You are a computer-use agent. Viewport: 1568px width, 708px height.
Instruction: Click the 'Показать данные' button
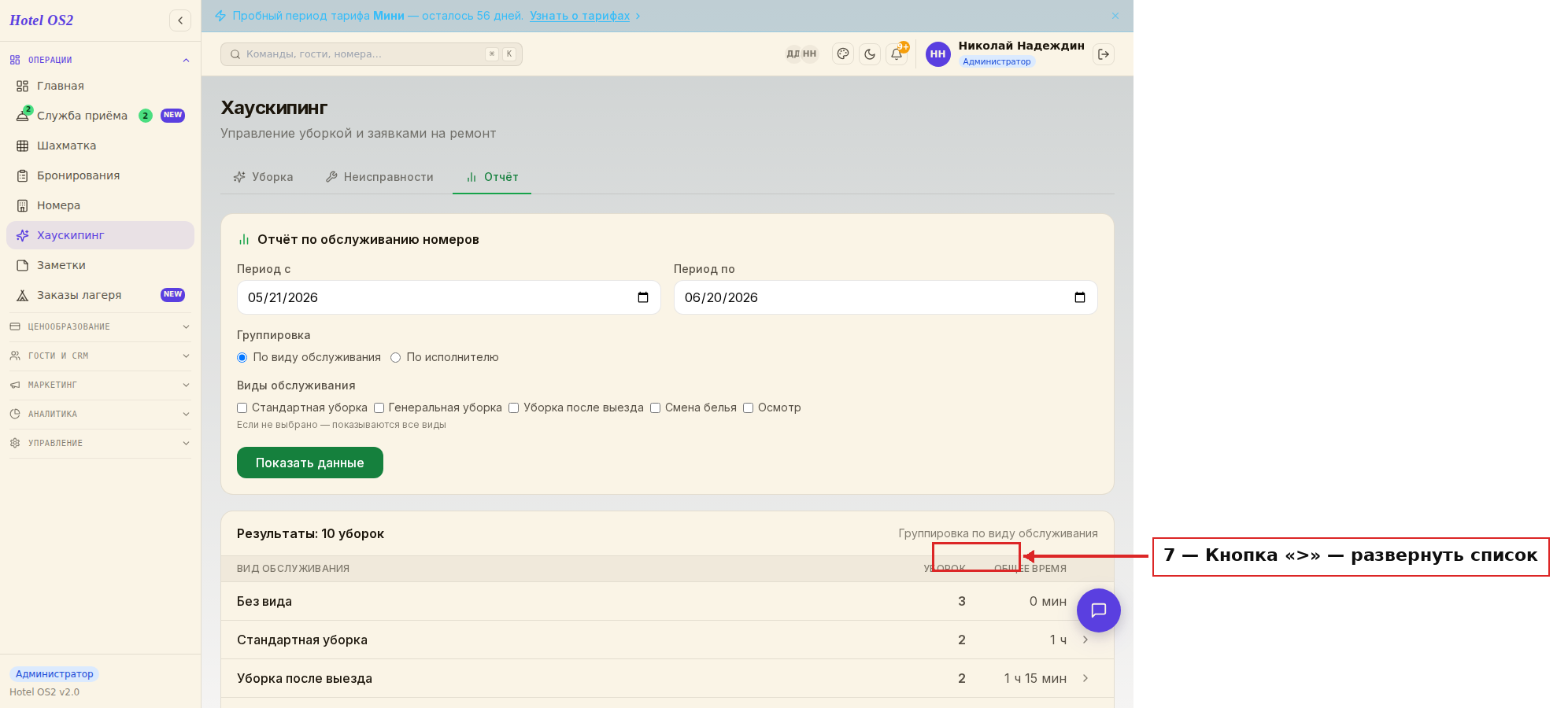pyautogui.click(x=310, y=463)
